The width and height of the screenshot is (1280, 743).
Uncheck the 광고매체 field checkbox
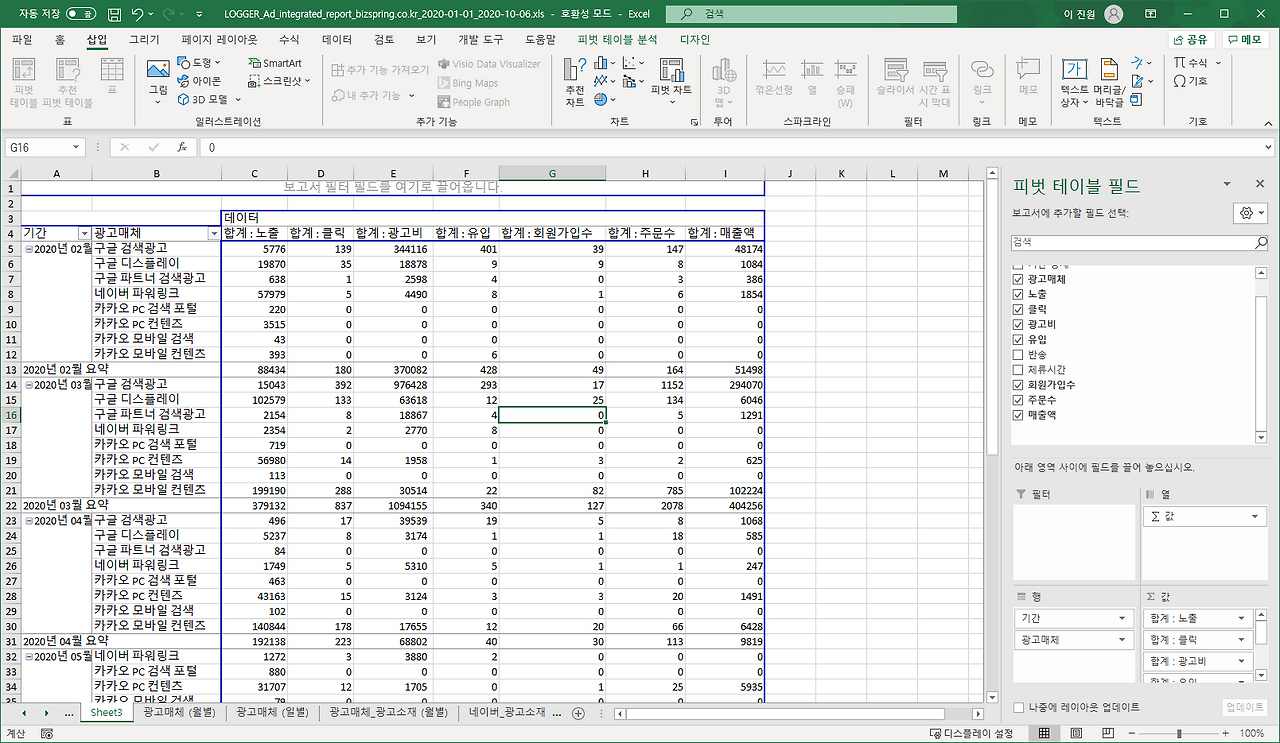(x=1018, y=280)
